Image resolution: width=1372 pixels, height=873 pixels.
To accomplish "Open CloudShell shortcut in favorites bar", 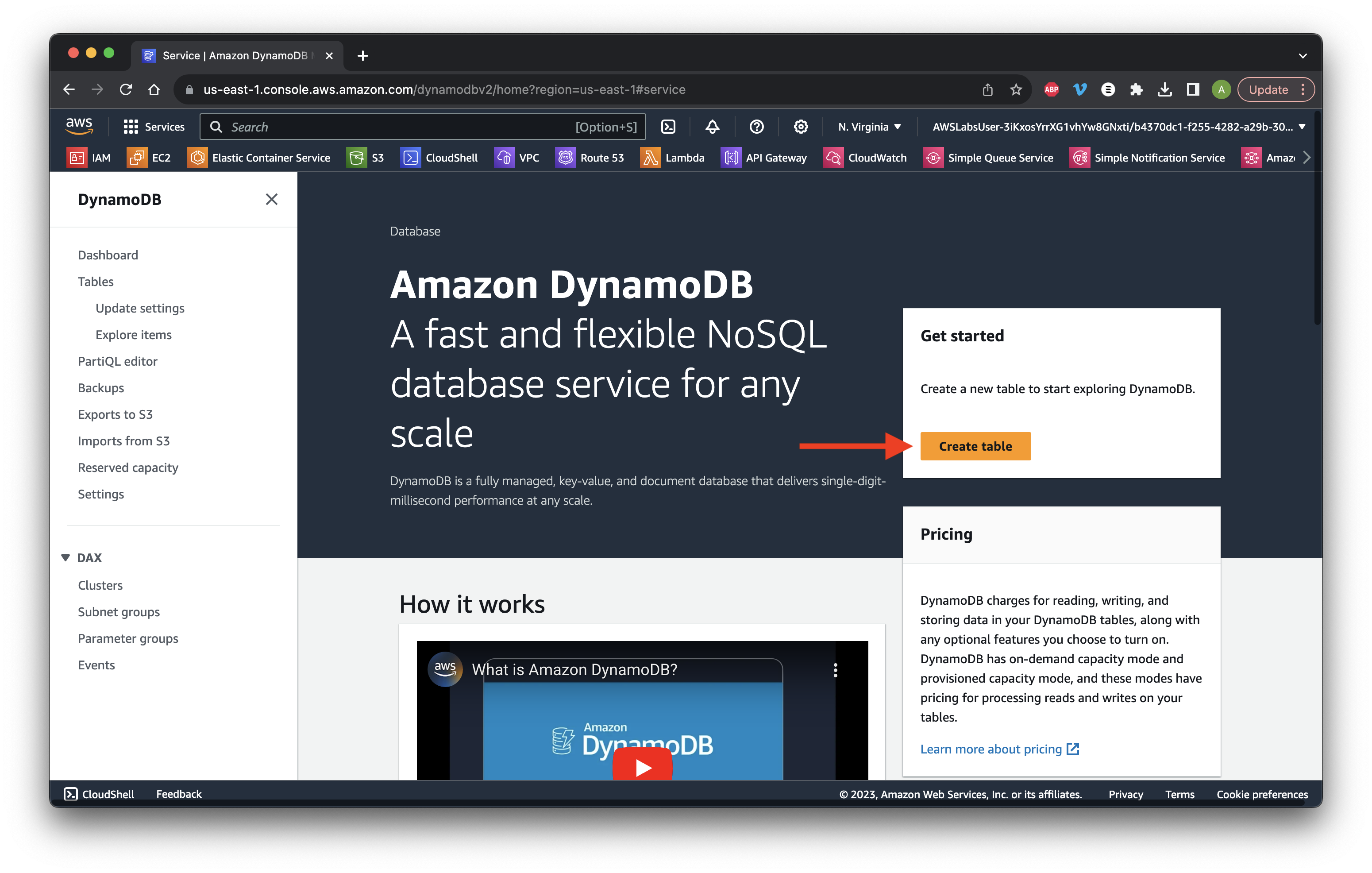I will [x=439, y=158].
